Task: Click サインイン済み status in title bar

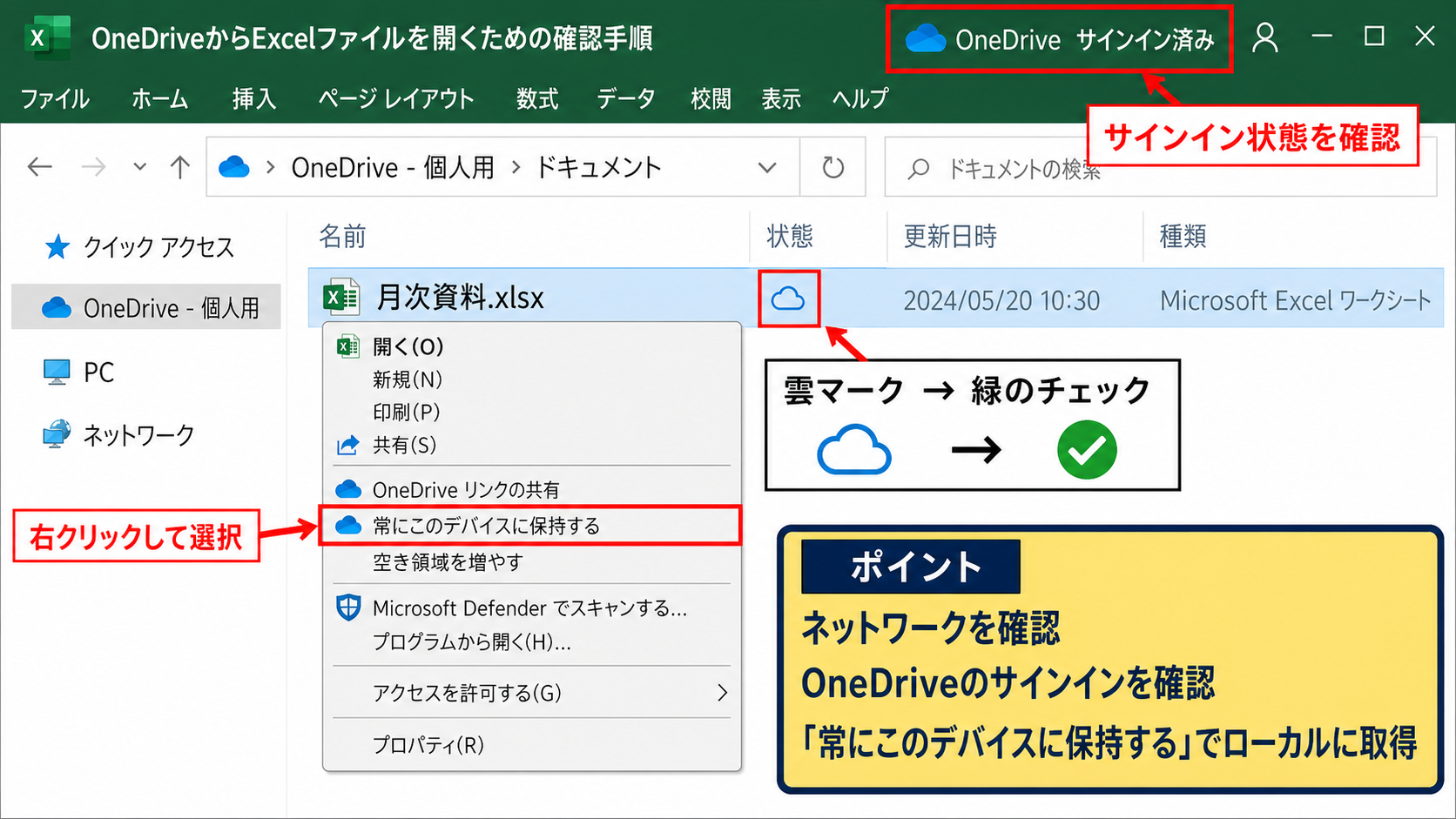Action: pos(1144,40)
